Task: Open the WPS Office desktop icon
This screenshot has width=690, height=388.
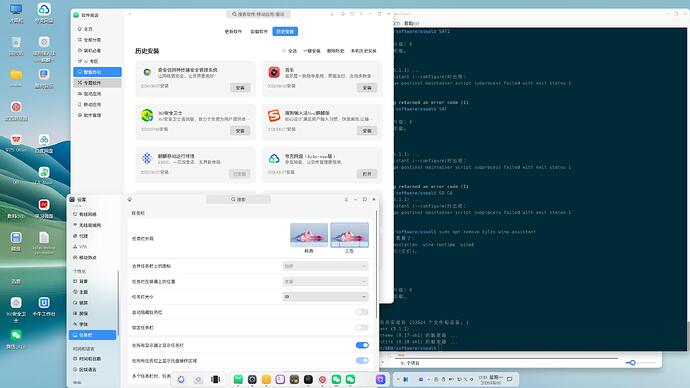Action: 16,143
